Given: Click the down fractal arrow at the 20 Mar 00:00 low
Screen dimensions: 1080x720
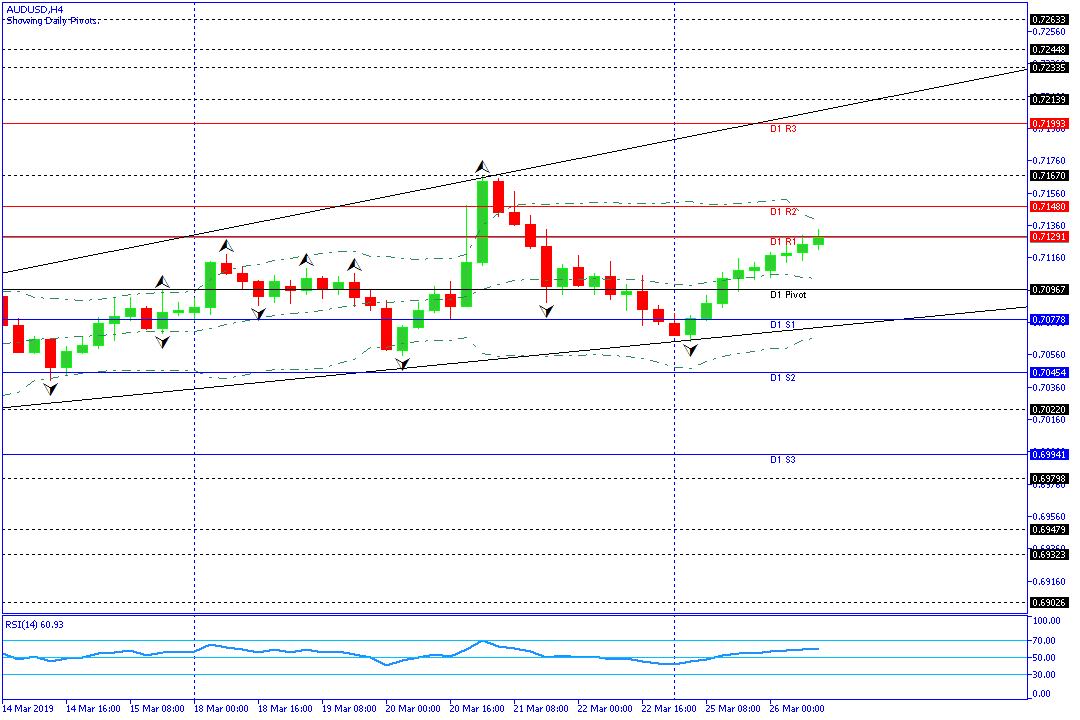Looking at the screenshot, I should [403, 364].
